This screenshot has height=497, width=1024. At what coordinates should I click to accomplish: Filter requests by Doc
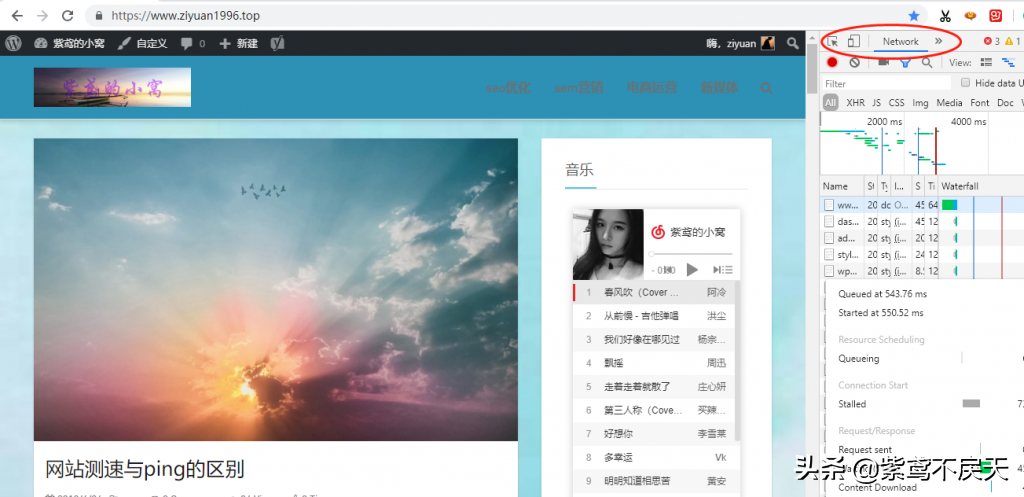click(x=1005, y=103)
